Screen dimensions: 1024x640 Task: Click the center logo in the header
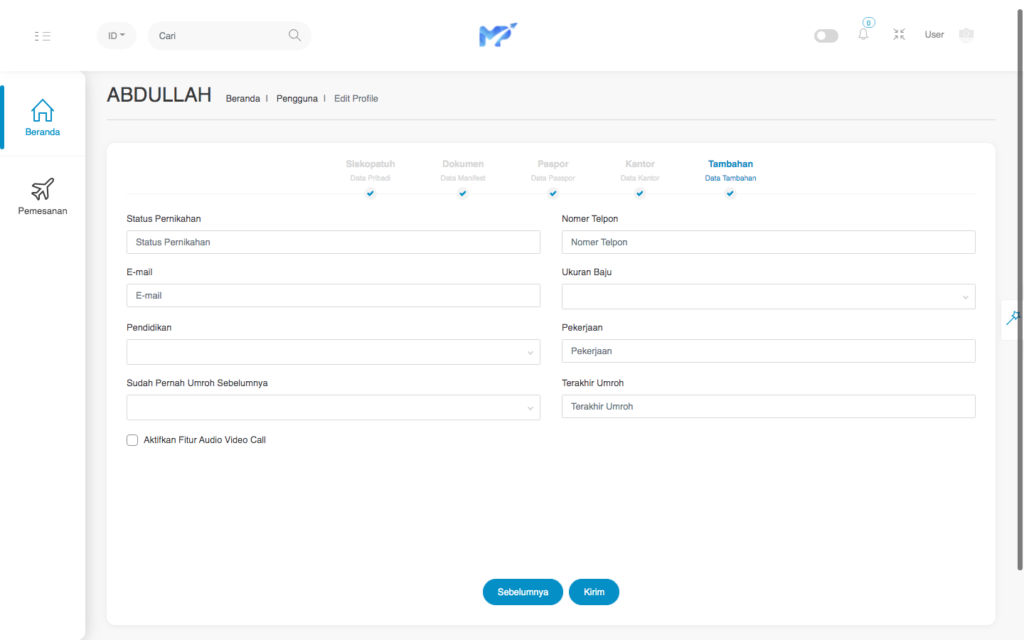tap(497, 36)
